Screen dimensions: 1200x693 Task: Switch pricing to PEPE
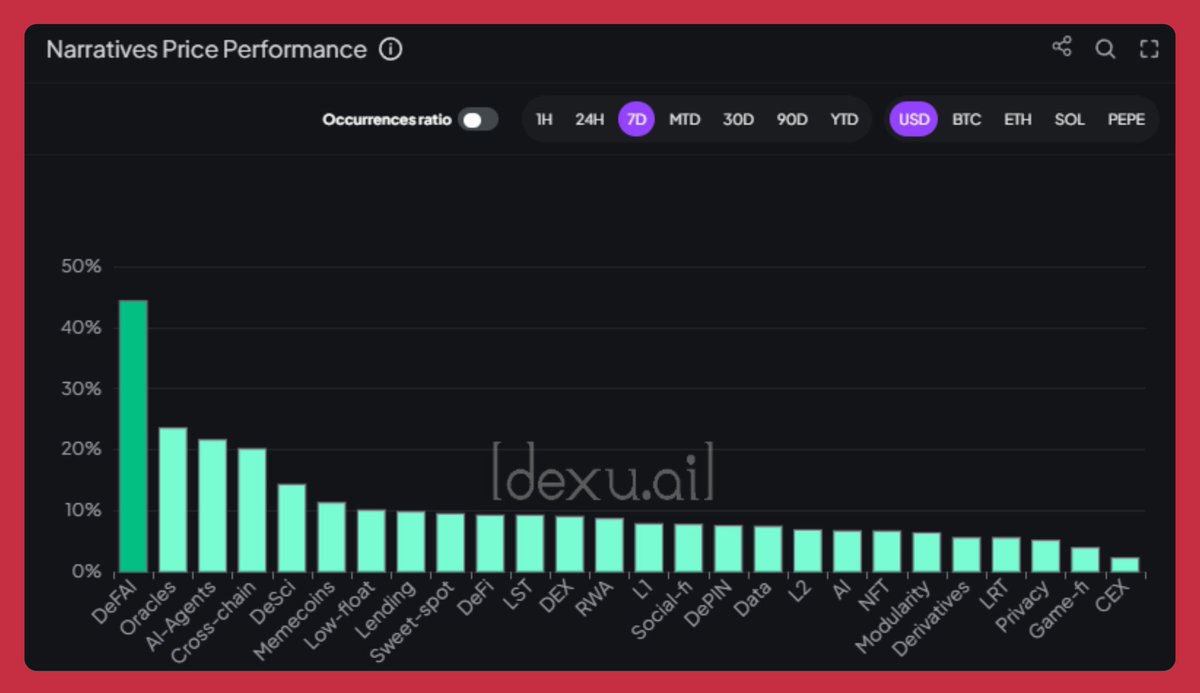point(1126,119)
